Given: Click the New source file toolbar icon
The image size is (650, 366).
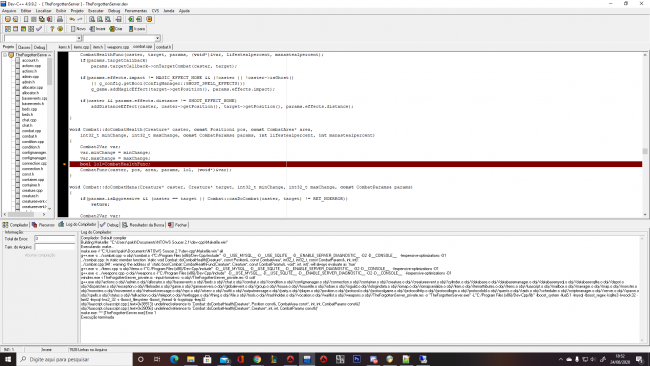Looking at the screenshot, I should coord(26,19).
